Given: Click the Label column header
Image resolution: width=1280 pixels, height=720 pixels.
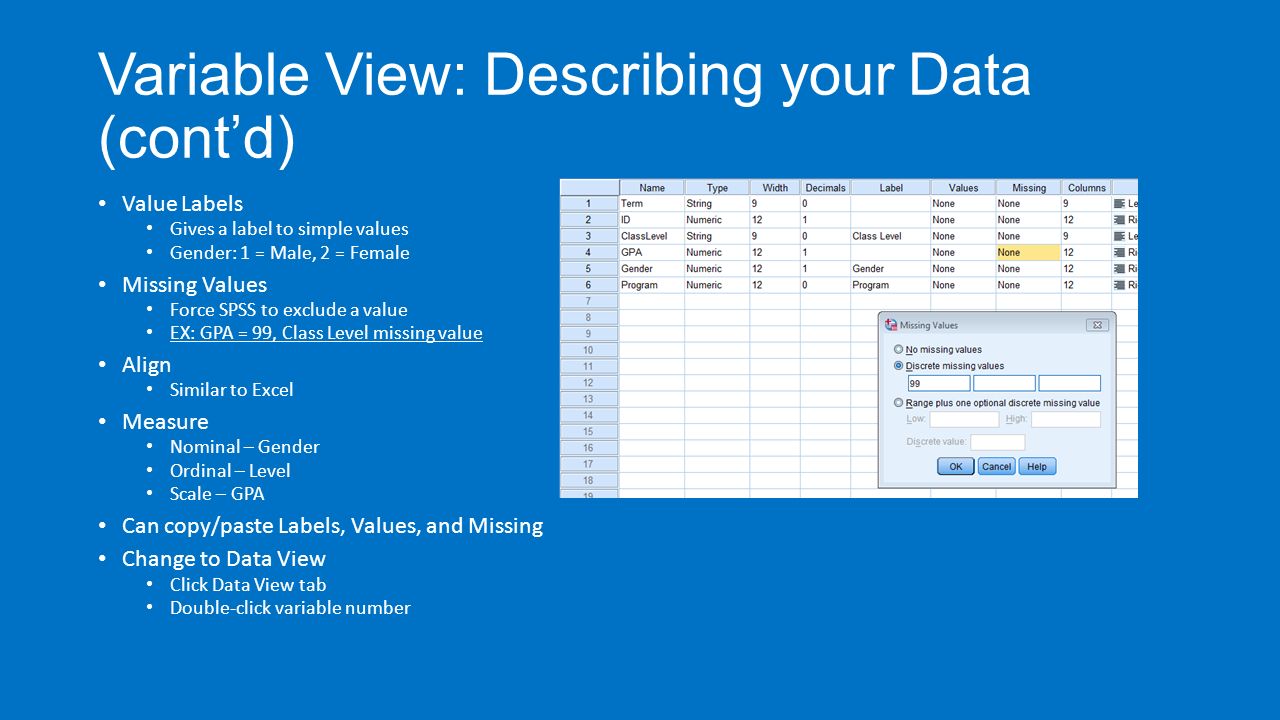Looking at the screenshot, I should click(891, 187).
